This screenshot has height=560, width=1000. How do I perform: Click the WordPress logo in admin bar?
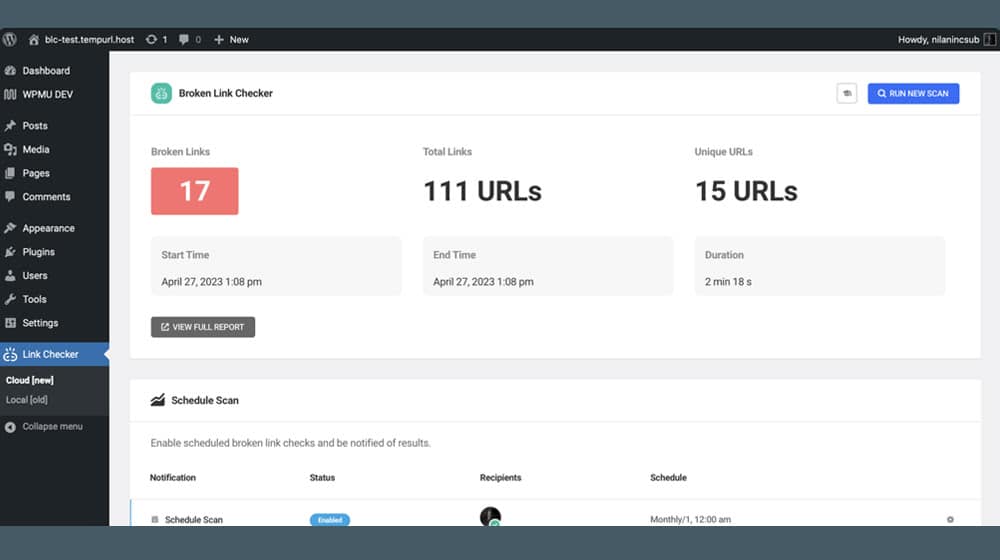click(10, 39)
